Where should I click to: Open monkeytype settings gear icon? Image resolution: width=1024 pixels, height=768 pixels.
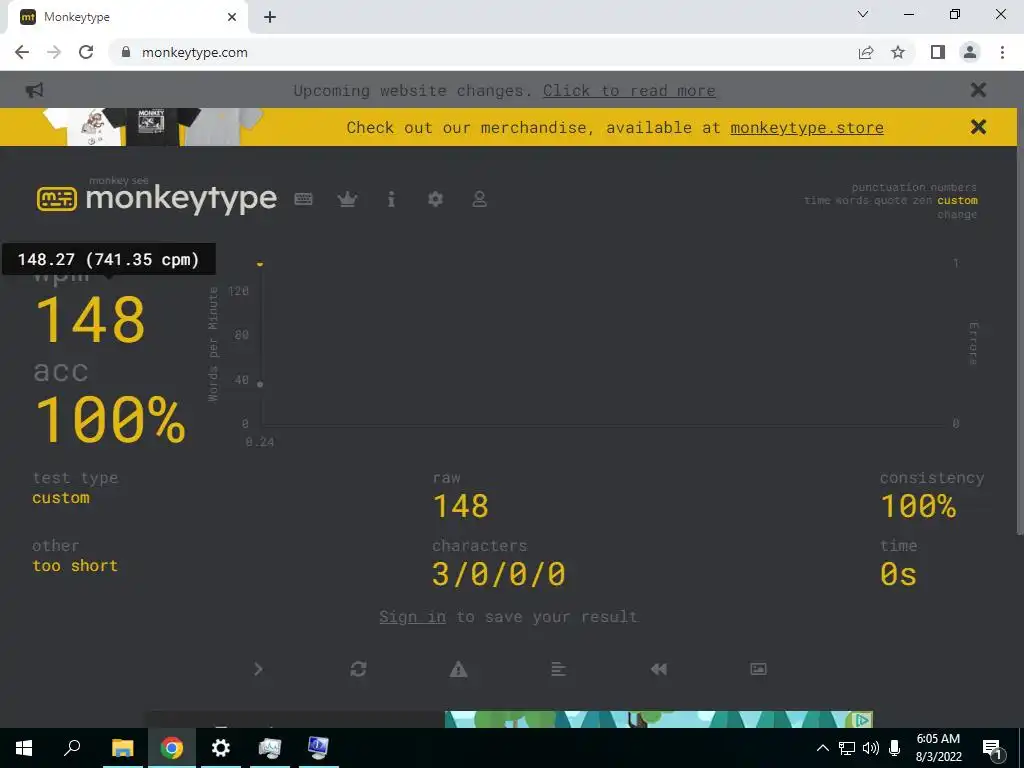[435, 199]
